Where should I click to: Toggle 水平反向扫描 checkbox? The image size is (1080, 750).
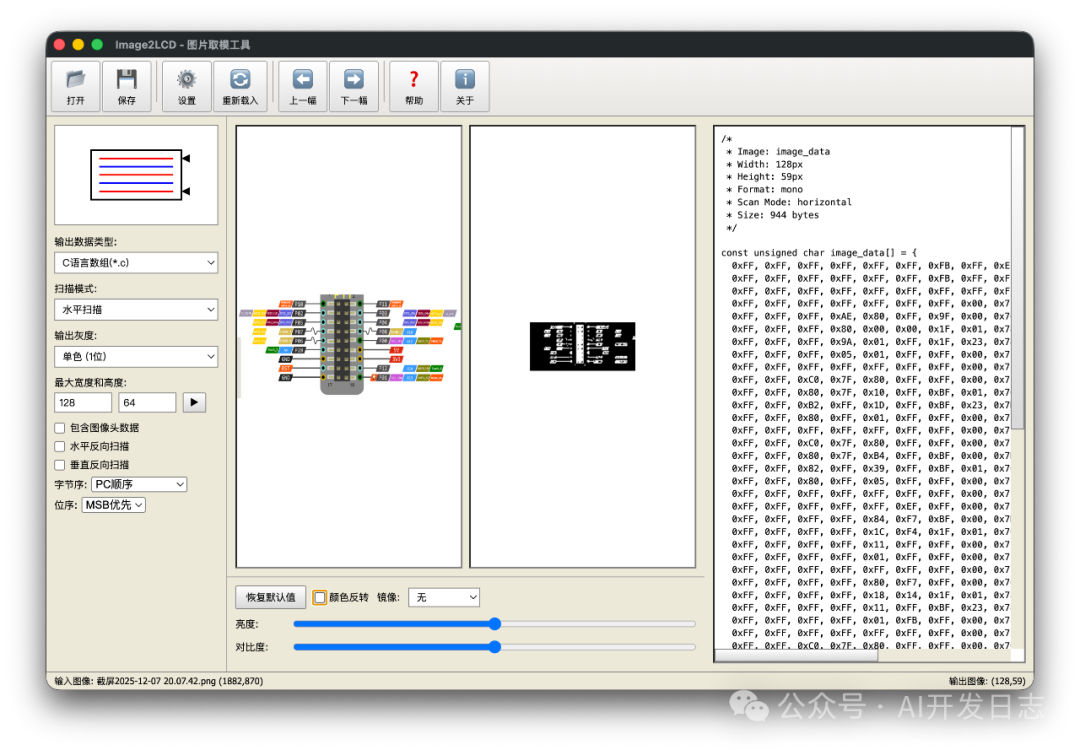coord(60,447)
